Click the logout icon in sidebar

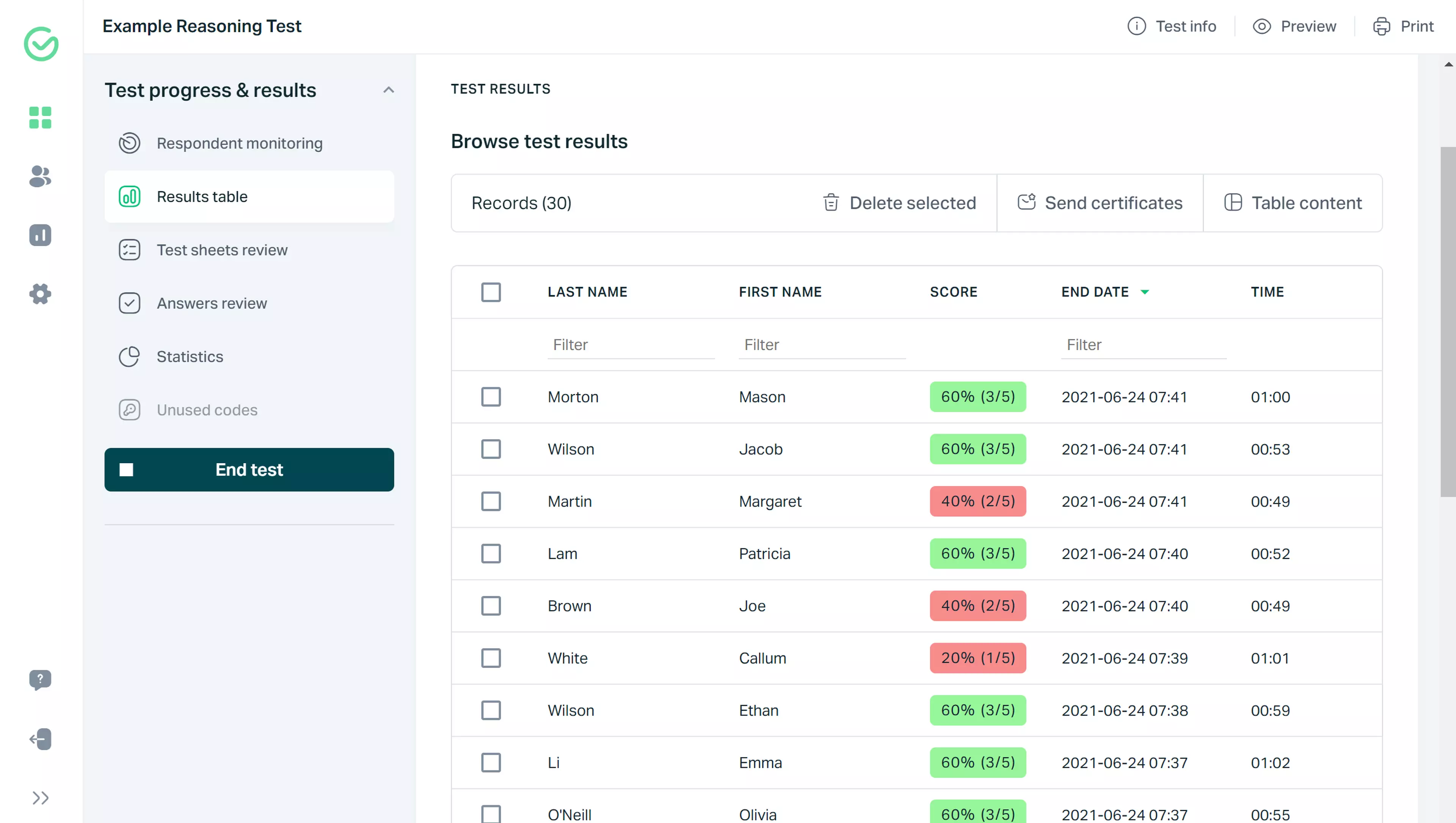[40, 739]
